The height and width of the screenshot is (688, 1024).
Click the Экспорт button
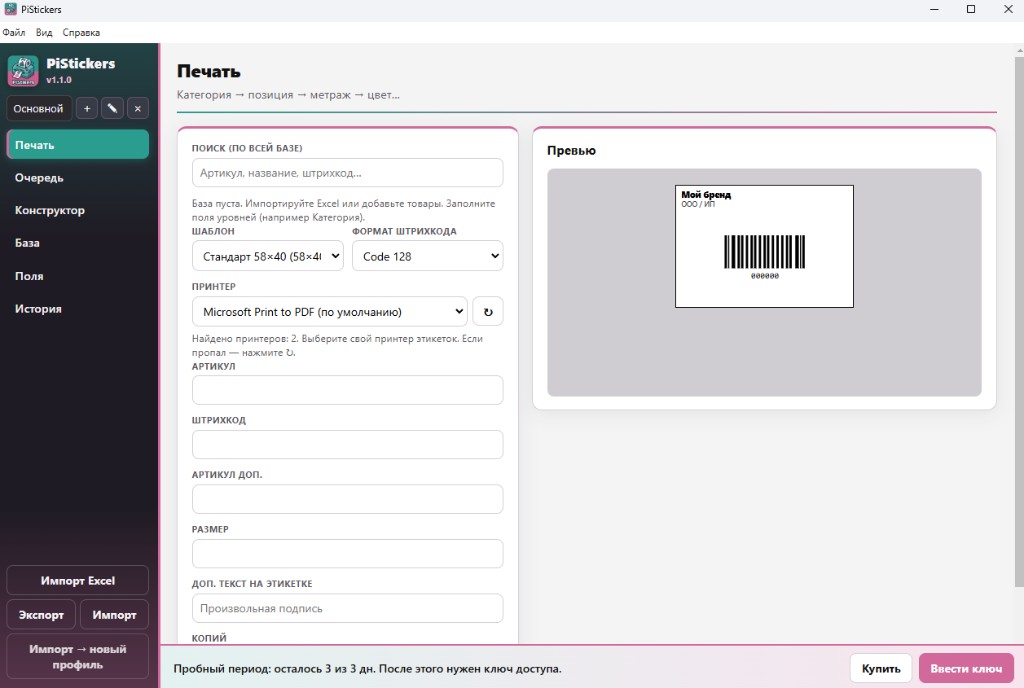pyautogui.click(x=41, y=615)
